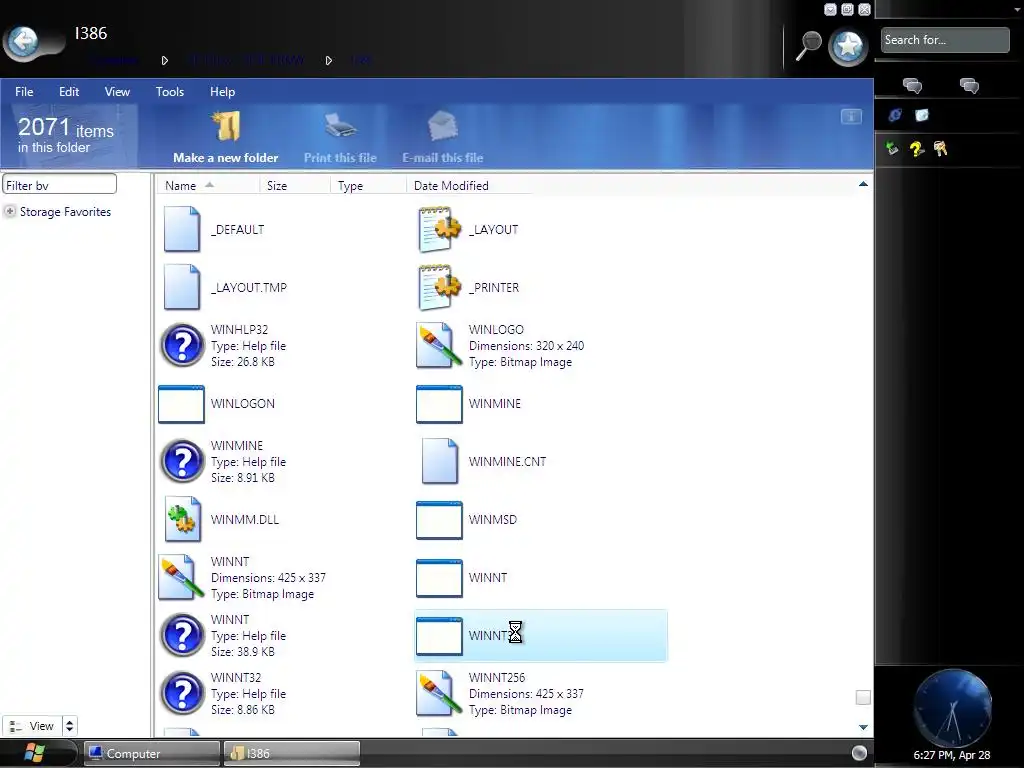Screen dimensions: 1024x768
Task: Select the WINMM.DLL file icon
Action: 182,519
